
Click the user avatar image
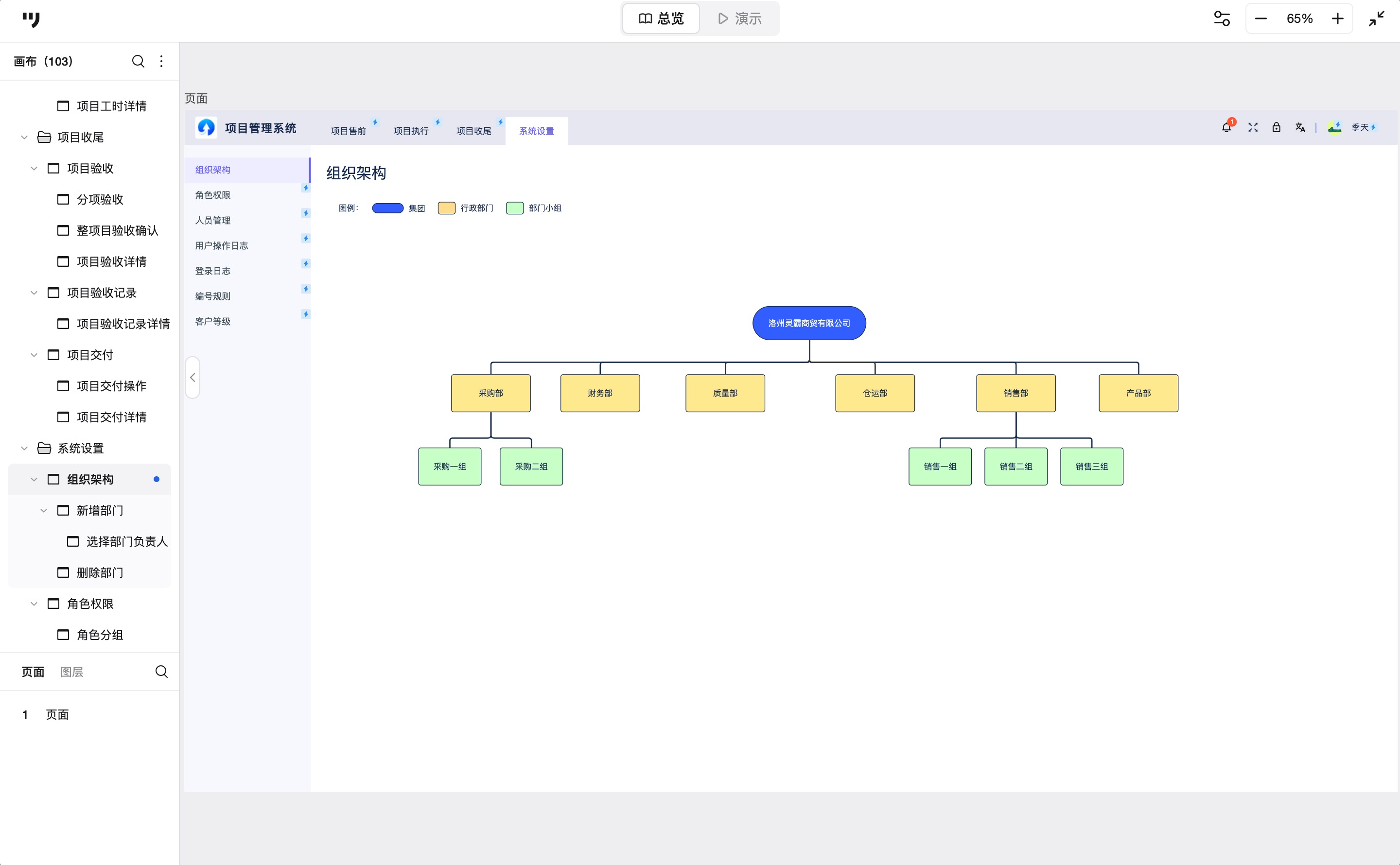(1334, 127)
